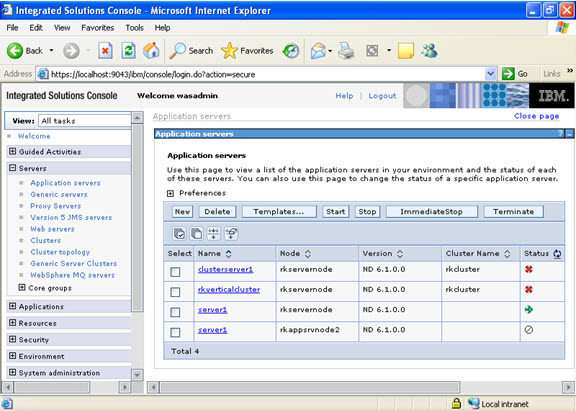Click the Messenger people icon

coord(429,51)
